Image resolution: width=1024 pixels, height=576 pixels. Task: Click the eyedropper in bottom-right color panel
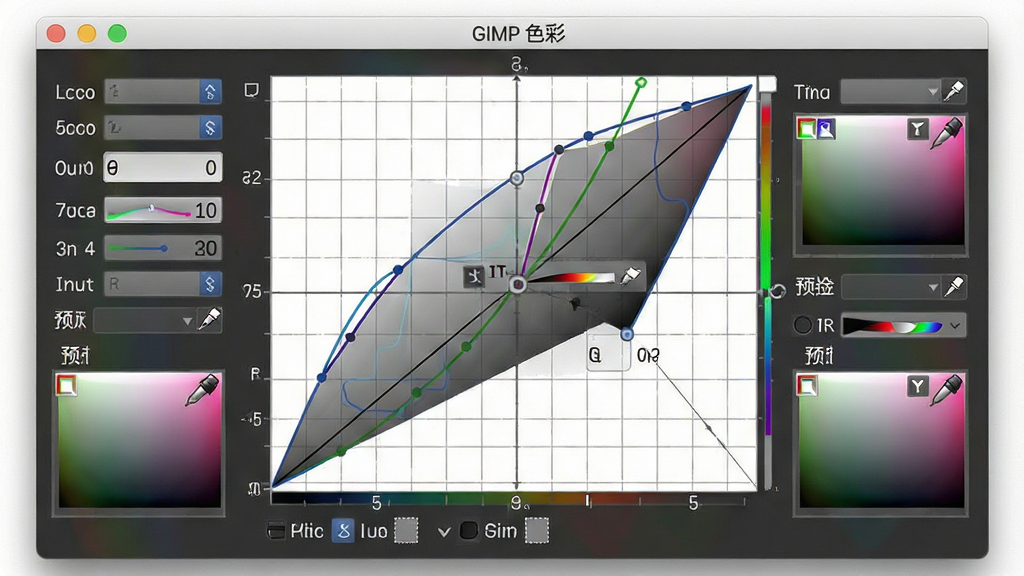(x=946, y=389)
